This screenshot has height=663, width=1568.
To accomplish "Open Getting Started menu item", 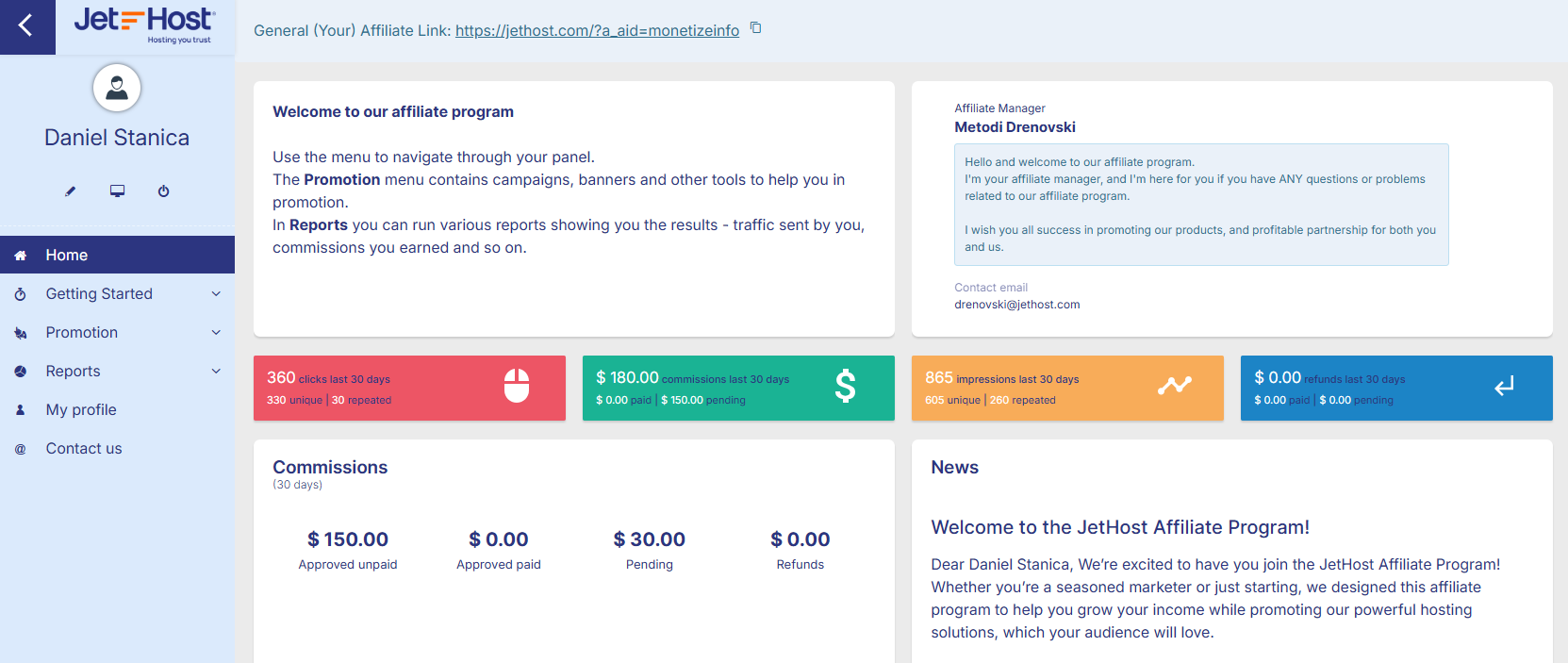I will click(117, 293).
